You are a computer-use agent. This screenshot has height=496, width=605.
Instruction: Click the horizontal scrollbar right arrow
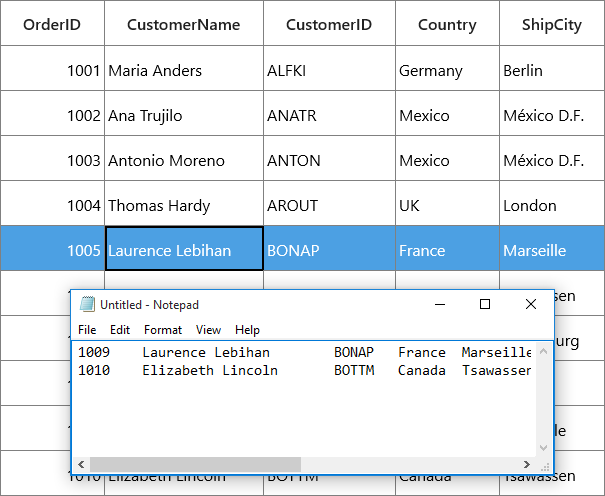(527, 464)
